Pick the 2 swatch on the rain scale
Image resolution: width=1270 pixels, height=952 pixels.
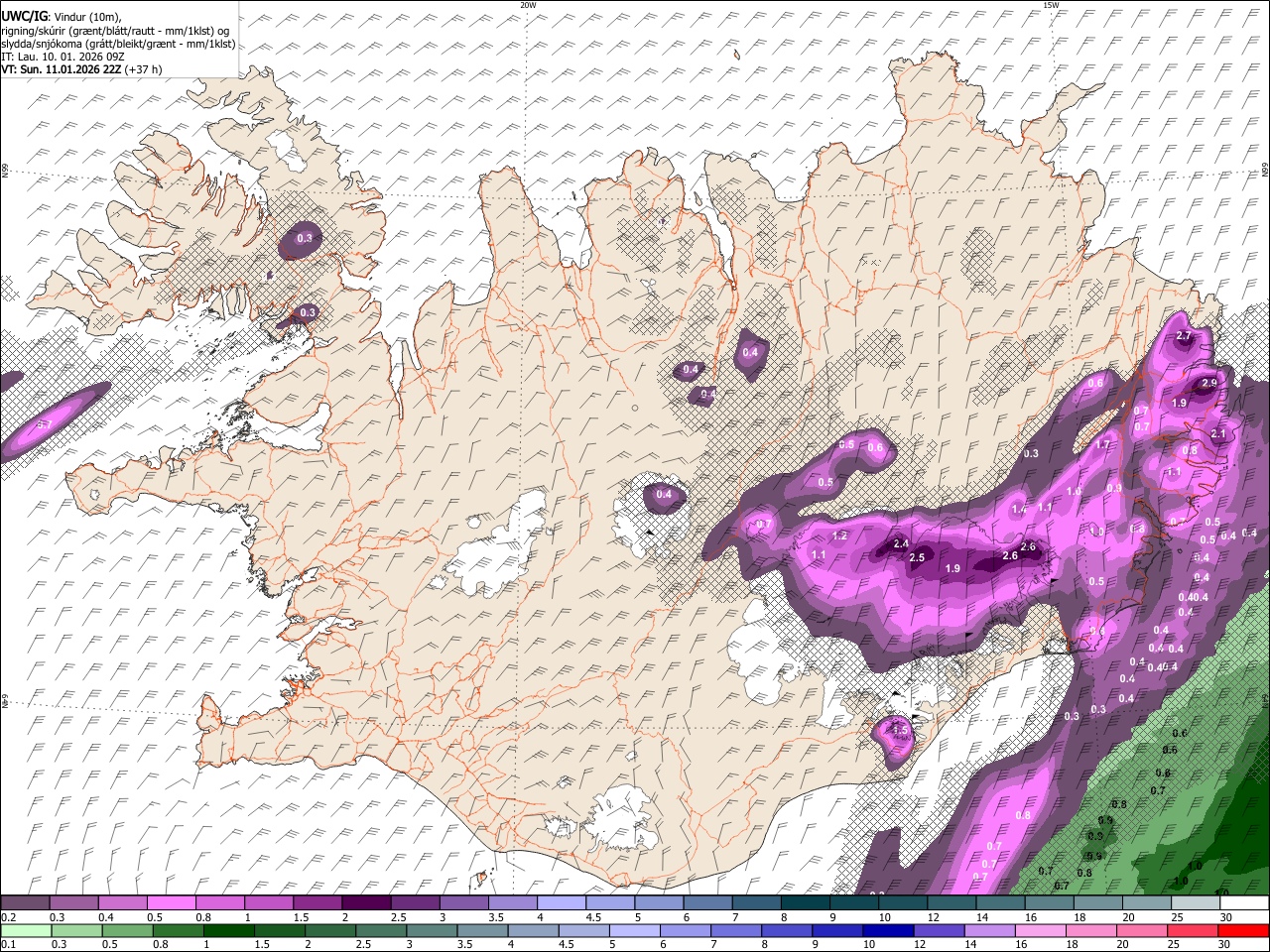[x=329, y=930]
